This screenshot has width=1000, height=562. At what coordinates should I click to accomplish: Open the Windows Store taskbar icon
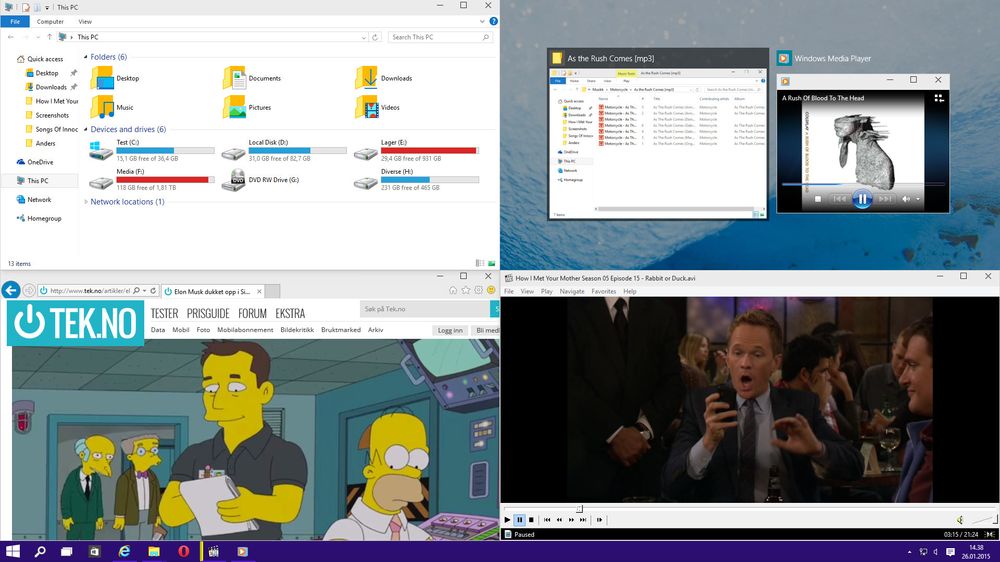[x=94, y=551]
